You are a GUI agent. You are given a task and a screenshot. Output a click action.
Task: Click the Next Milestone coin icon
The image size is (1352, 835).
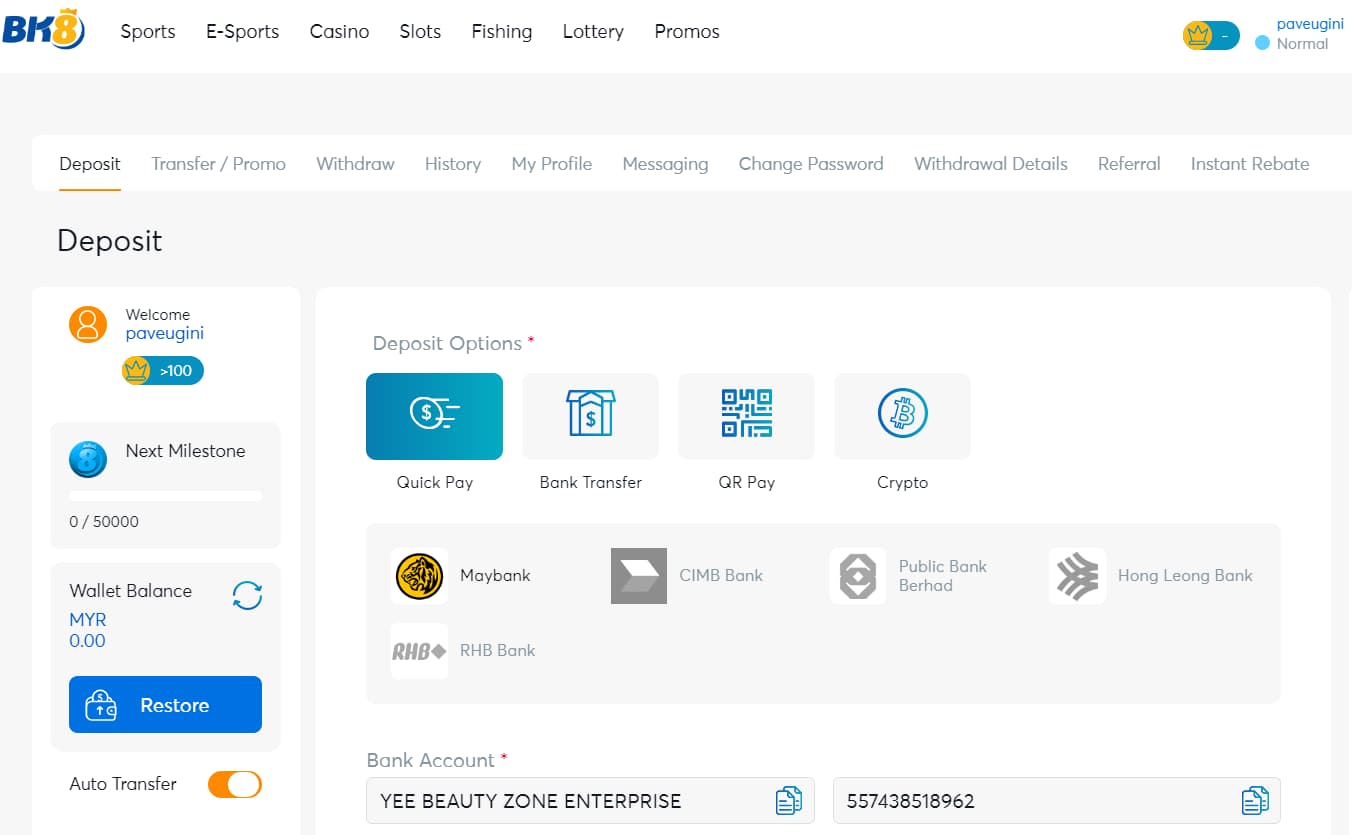tap(88, 459)
